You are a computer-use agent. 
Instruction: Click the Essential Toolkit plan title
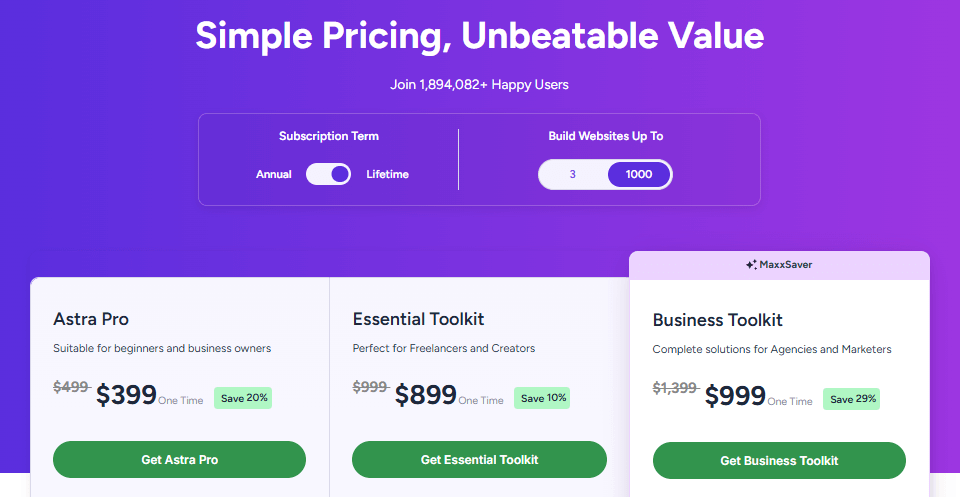coord(418,320)
